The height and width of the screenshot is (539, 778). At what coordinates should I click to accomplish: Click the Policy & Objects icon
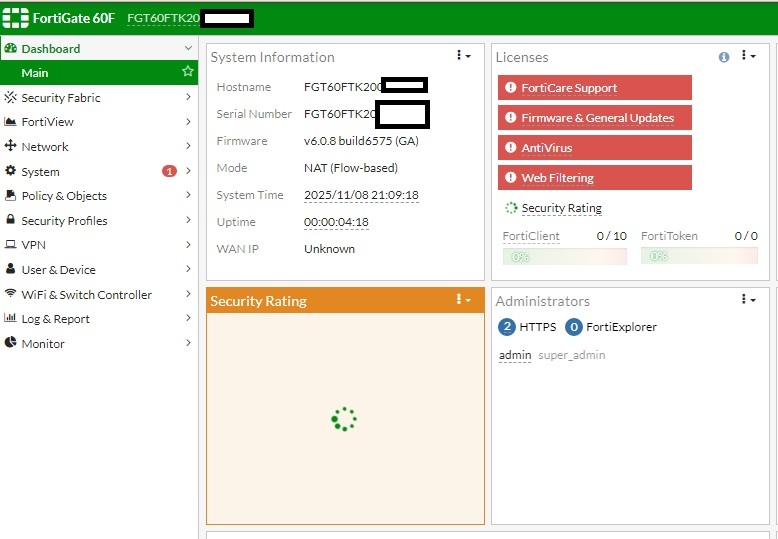point(10,195)
